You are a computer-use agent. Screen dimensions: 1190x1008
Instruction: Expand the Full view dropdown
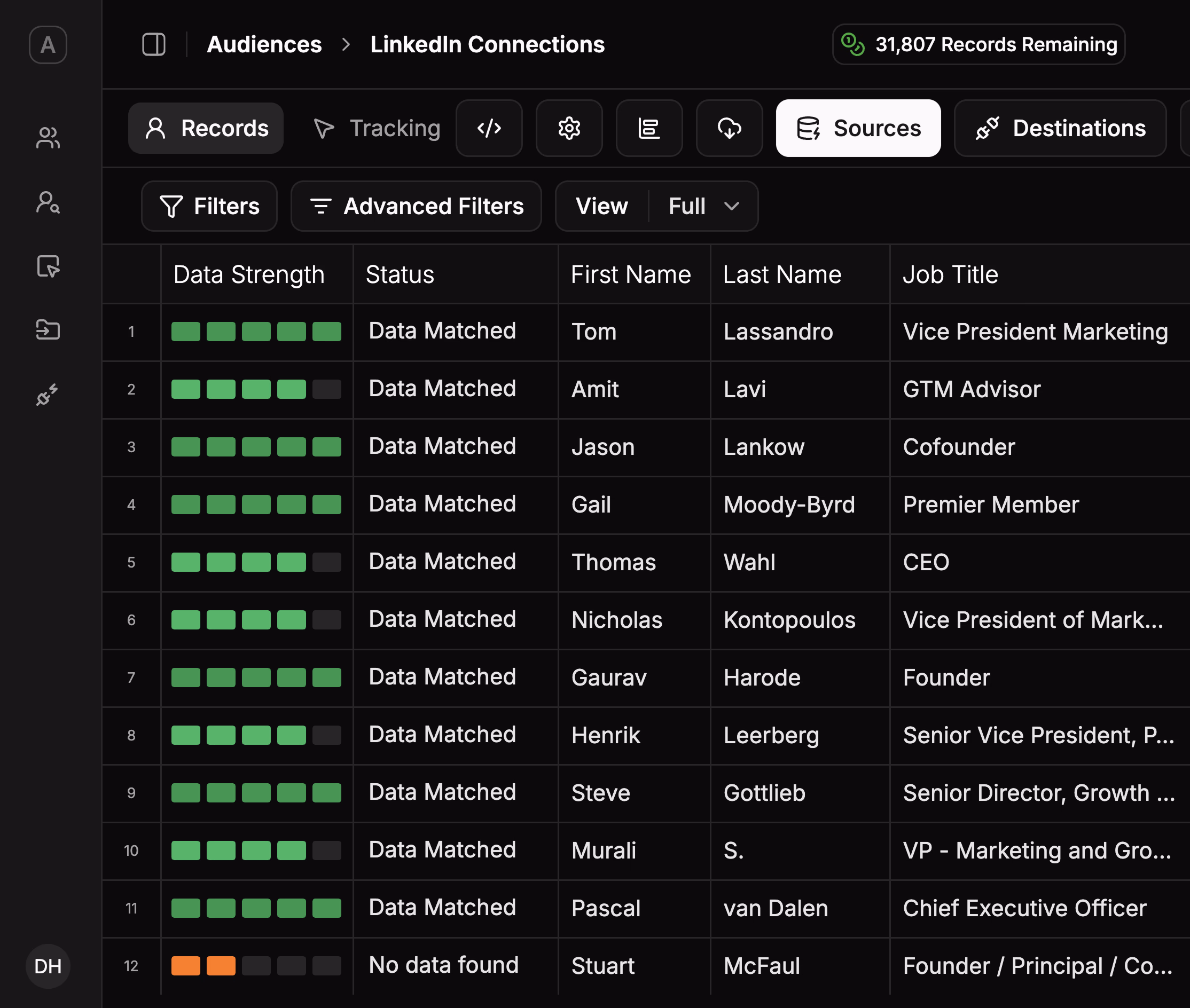[x=703, y=206]
